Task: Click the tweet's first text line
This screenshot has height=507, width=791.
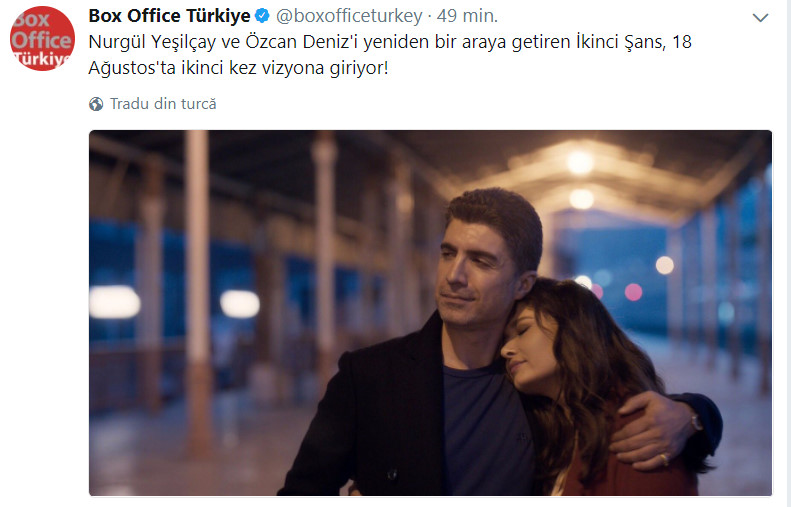Action: click(x=390, y=42)
